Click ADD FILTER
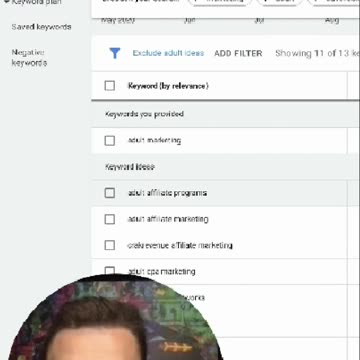 238,53
